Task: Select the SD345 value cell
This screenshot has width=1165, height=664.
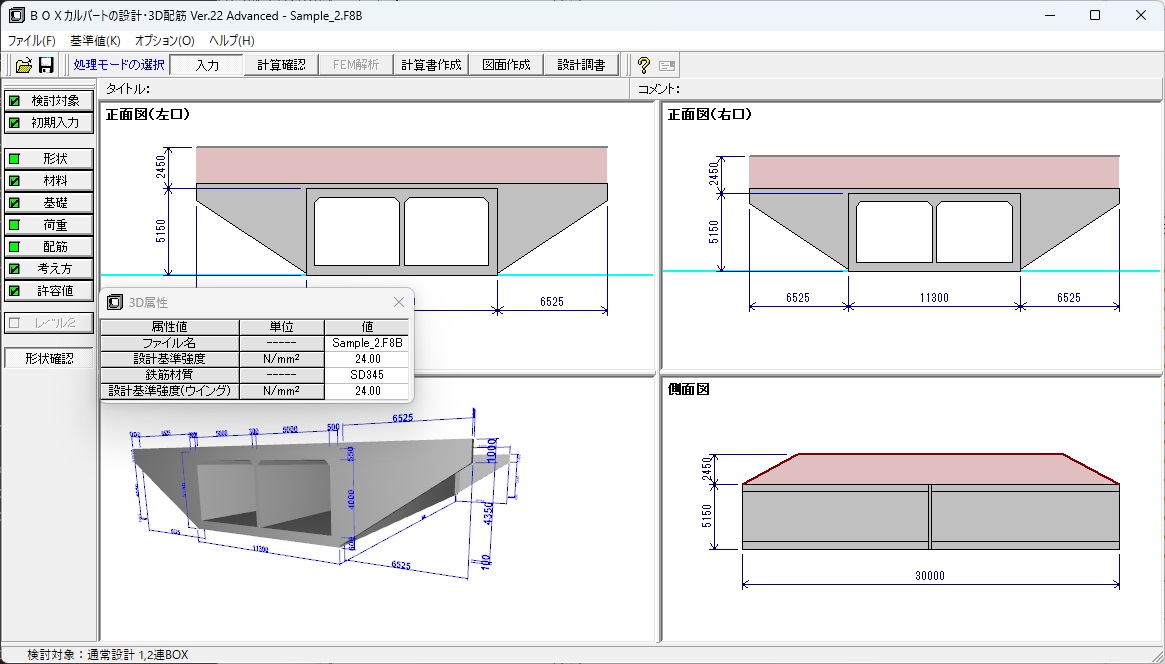Action: 366,375
